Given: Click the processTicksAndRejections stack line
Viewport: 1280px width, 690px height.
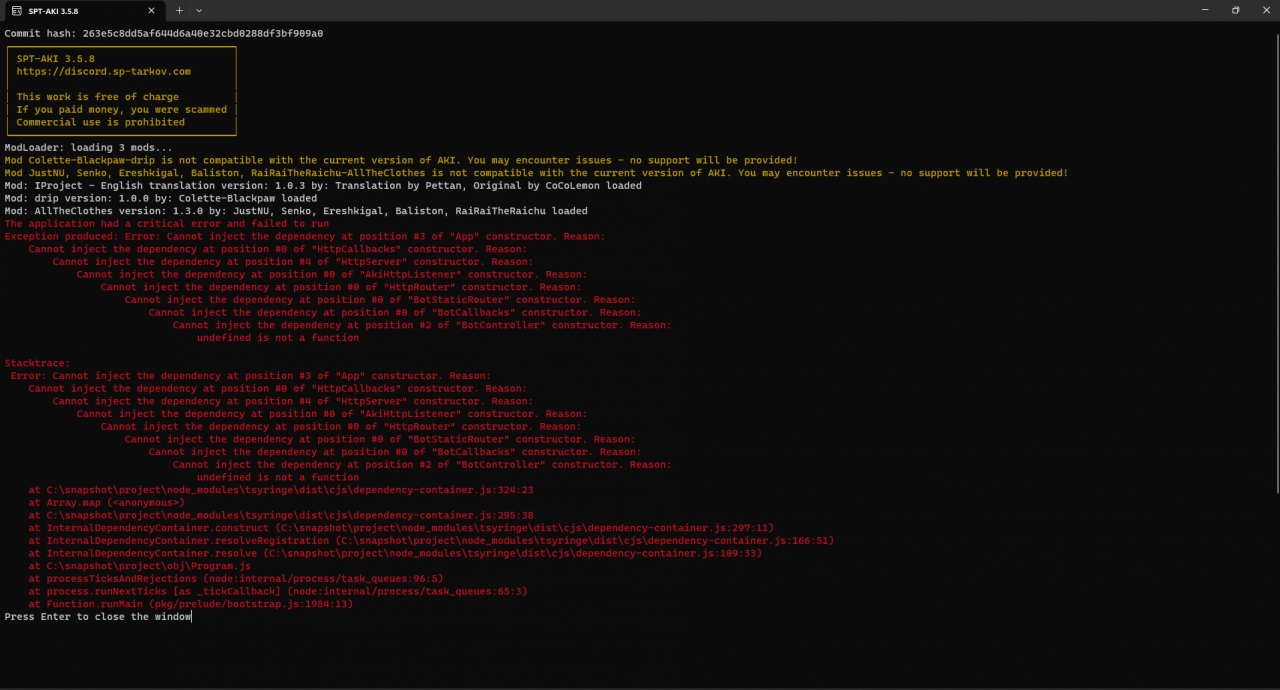Looking at the screenshot, I should 236,579.
